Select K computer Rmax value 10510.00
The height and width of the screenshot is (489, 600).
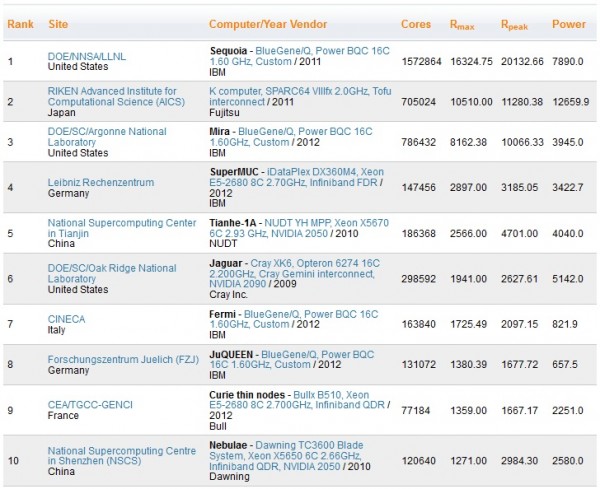[471, 102]
